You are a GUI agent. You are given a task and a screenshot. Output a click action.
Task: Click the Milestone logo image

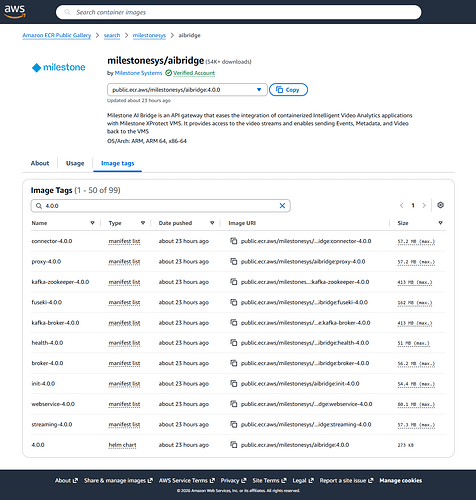pyautogui.click(x=59, y=67)
